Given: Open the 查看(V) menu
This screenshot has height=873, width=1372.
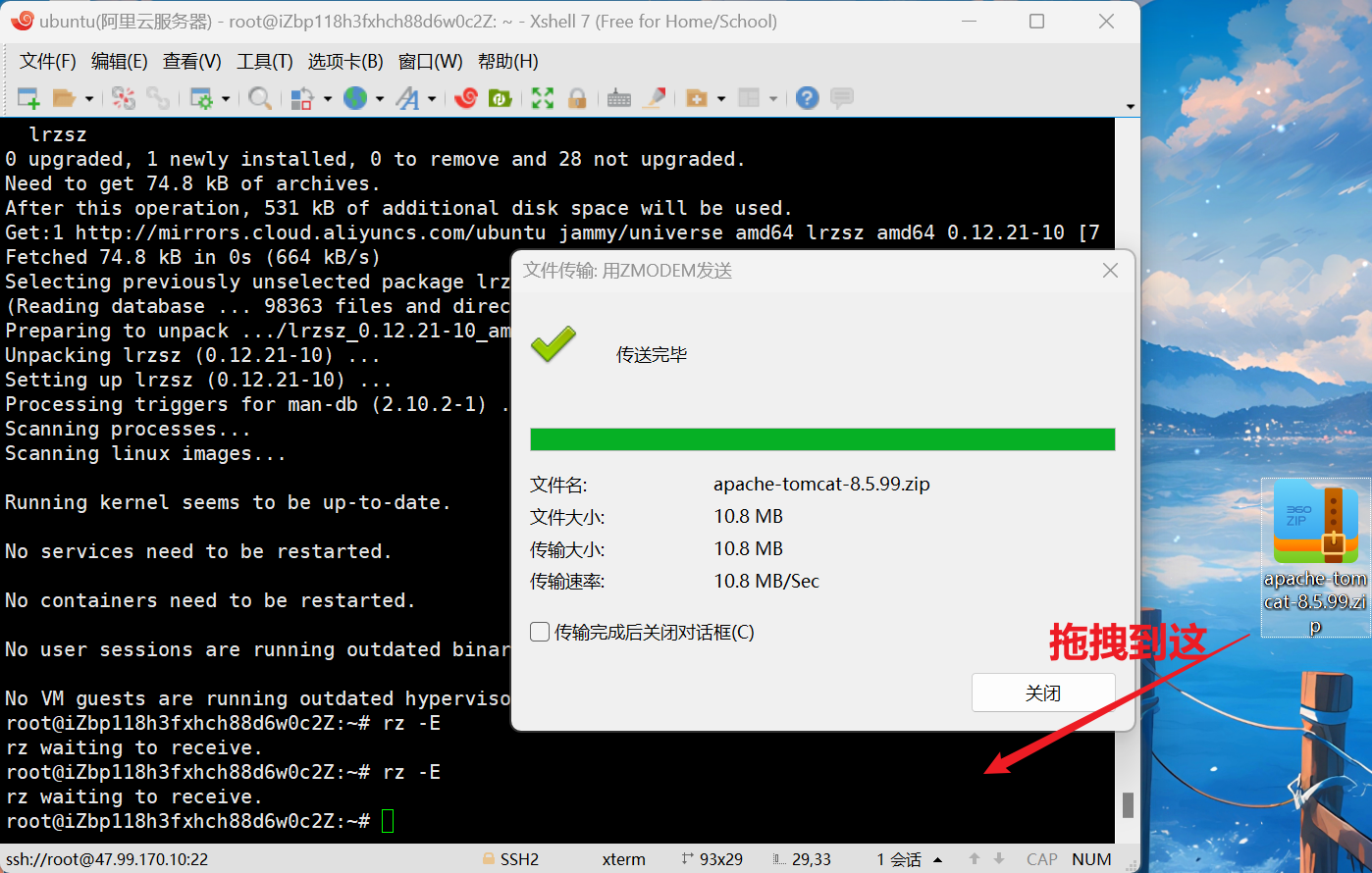Looking at the screenshot, I should pos(191,61).
